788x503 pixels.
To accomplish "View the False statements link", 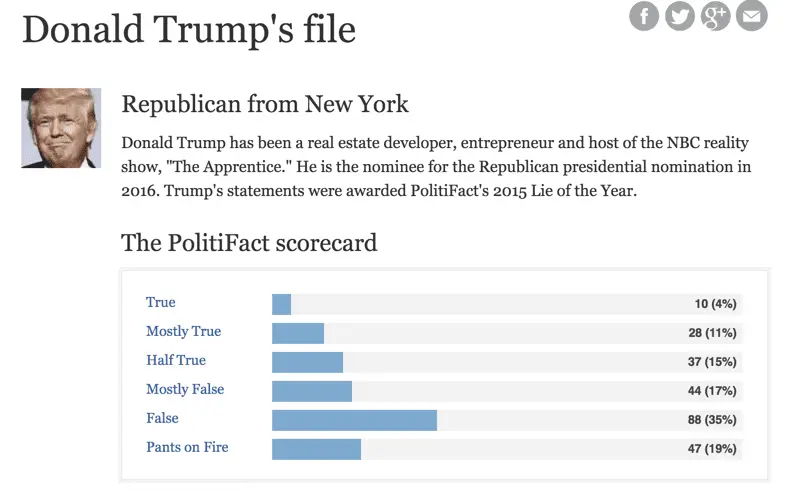I will (162, 419).
